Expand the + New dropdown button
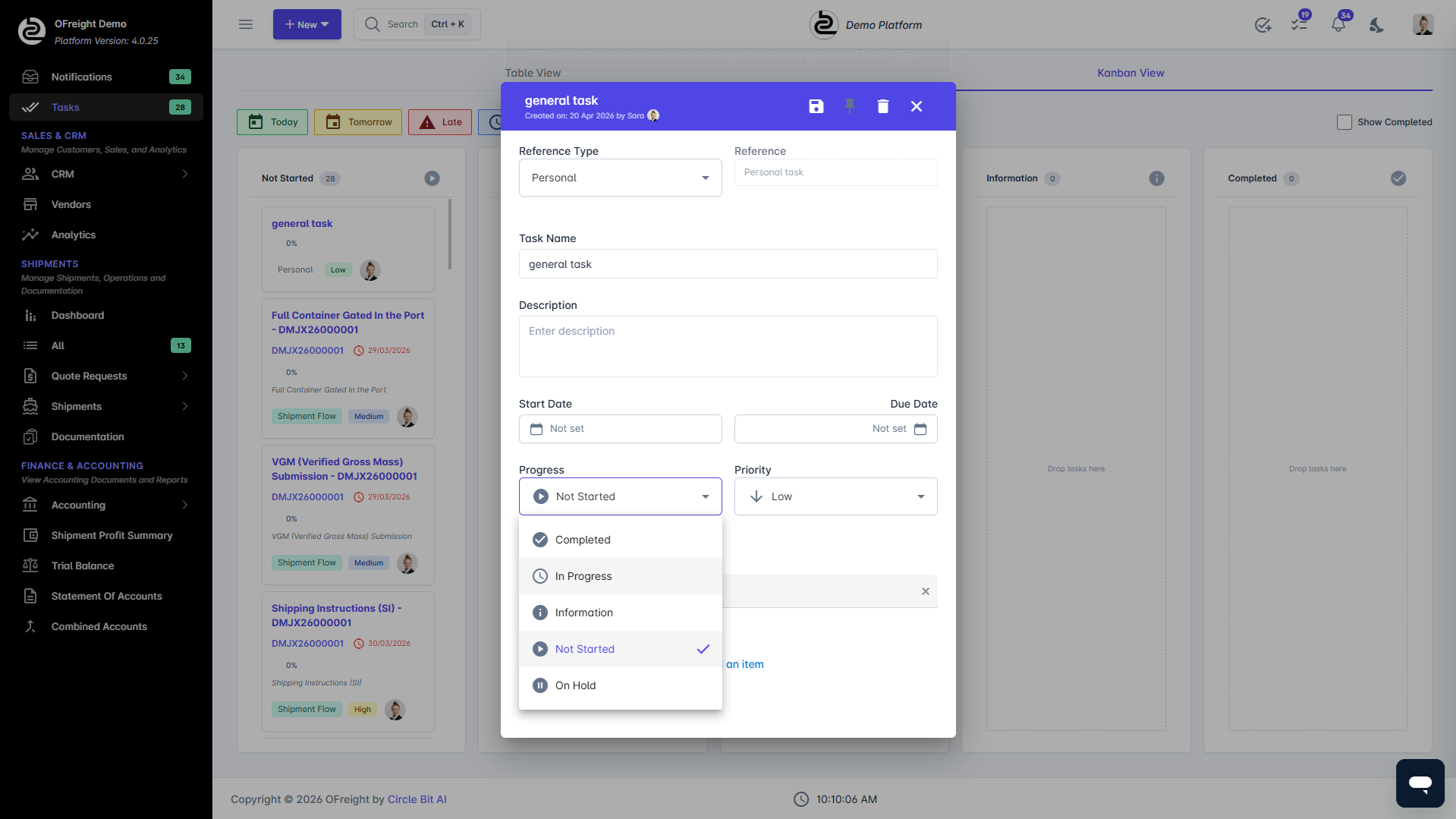The width and height of the screenshot is (1456, 819). (x=307, y=24)
